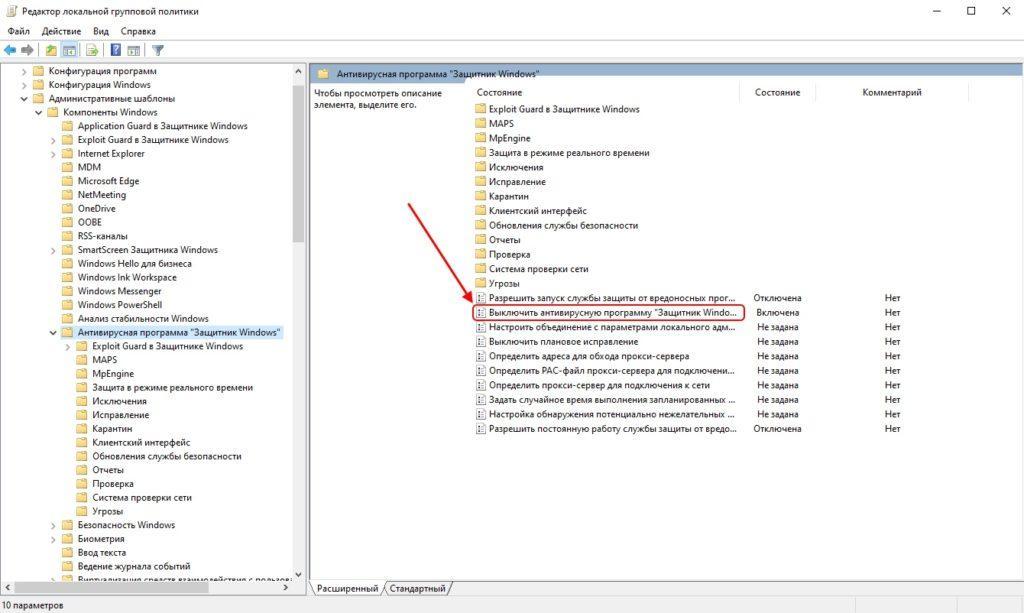Click the folder icon beside Биометрия
Image resolution: width=1024 pixels, height=613 pixels.
pos(67,539)
